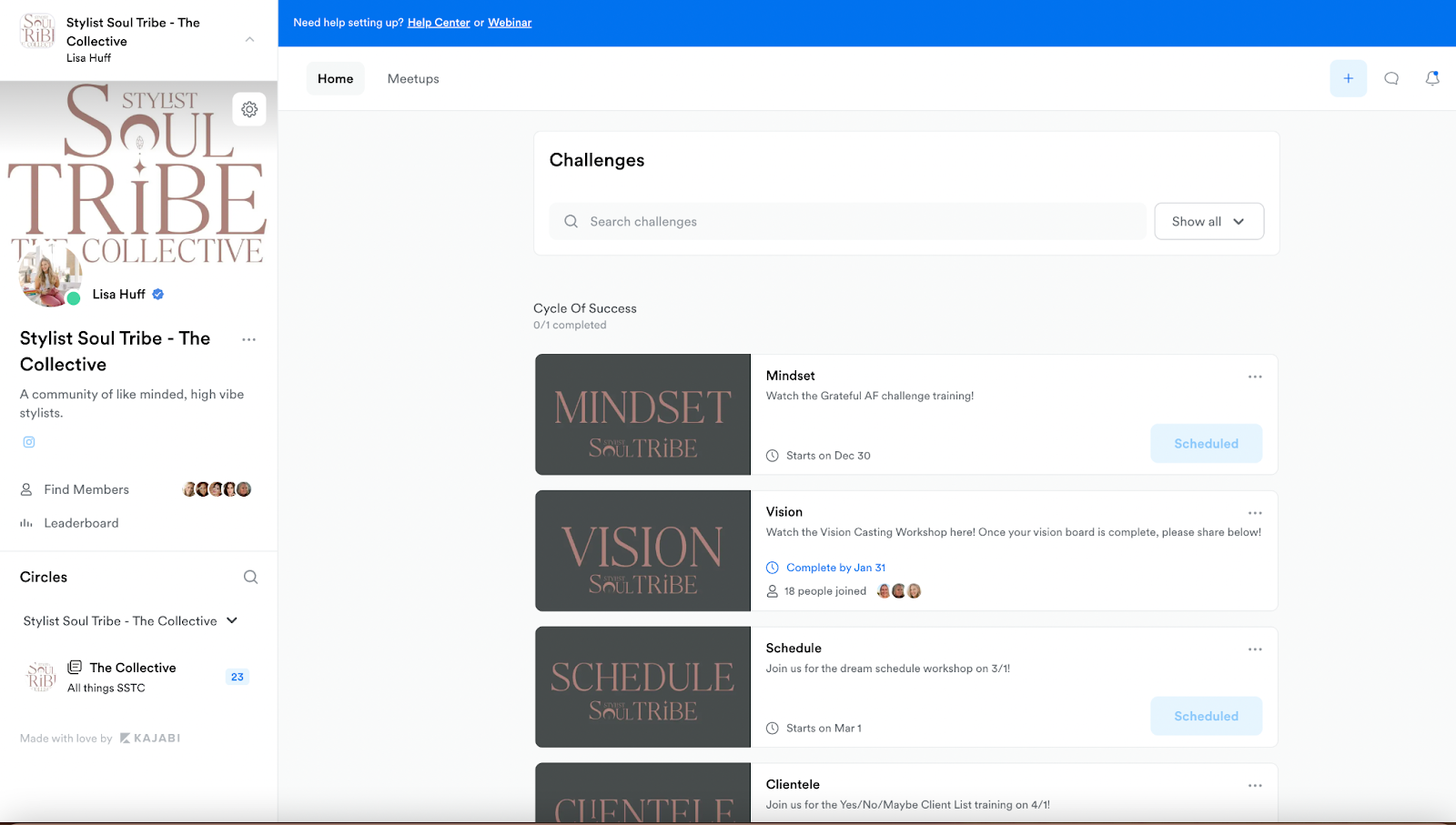Click the Leaderboard bar chart icon
Screen dimensions: 1456x825
[26, 523]
